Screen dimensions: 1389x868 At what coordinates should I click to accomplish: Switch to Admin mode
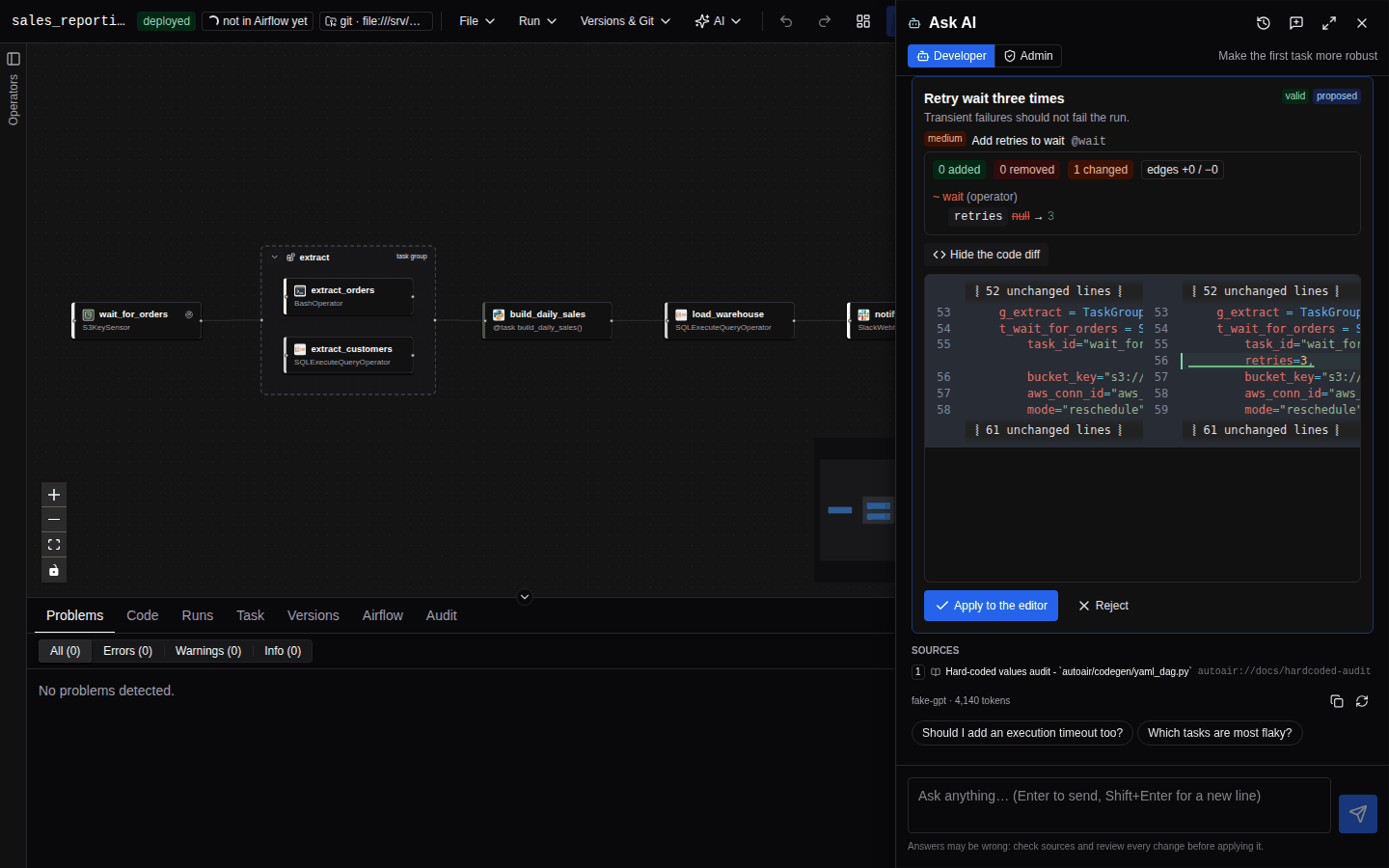pyautogui.click(x=1028, y=56)
